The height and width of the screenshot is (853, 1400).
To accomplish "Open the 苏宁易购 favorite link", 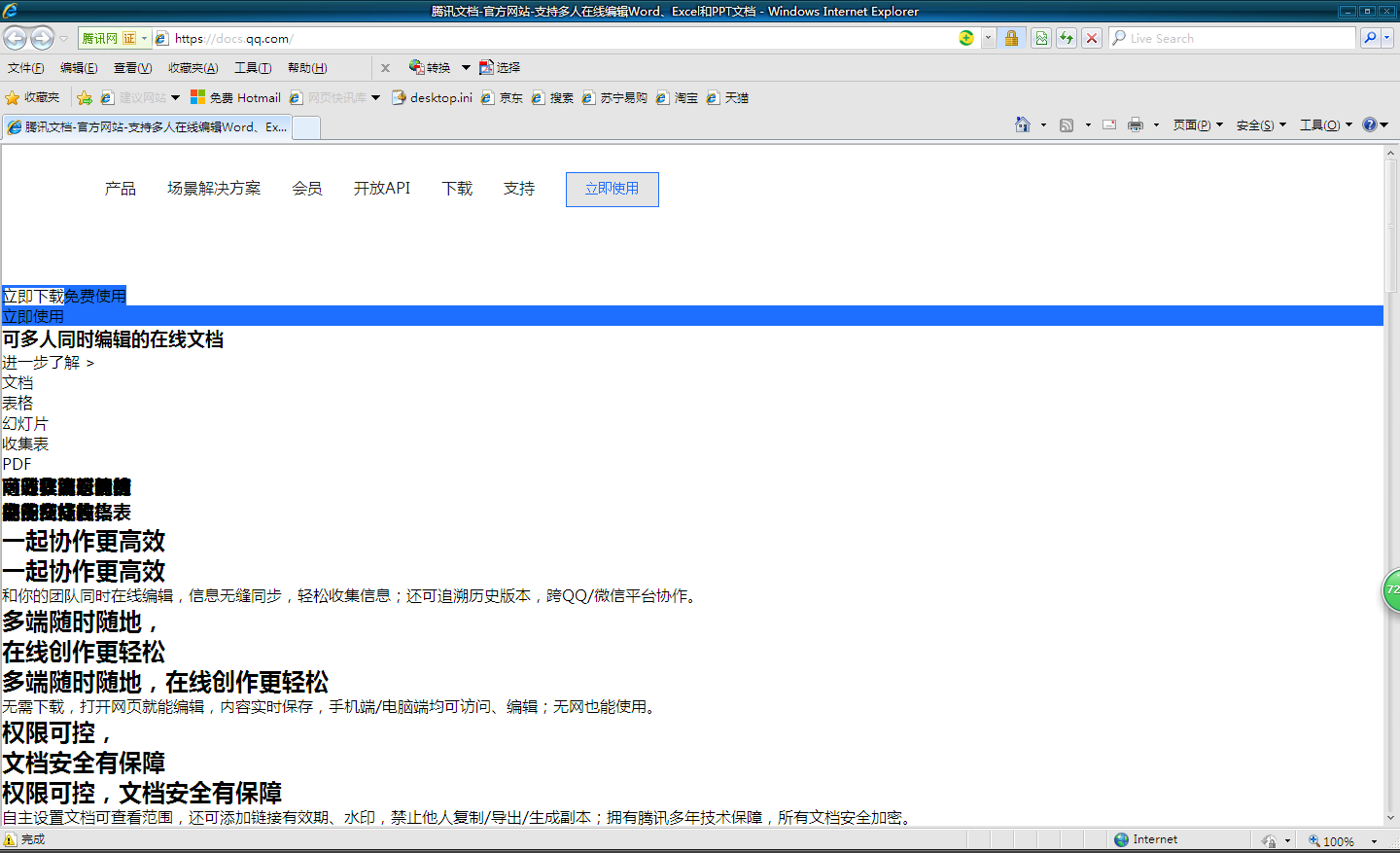I will tap(614, 97).
